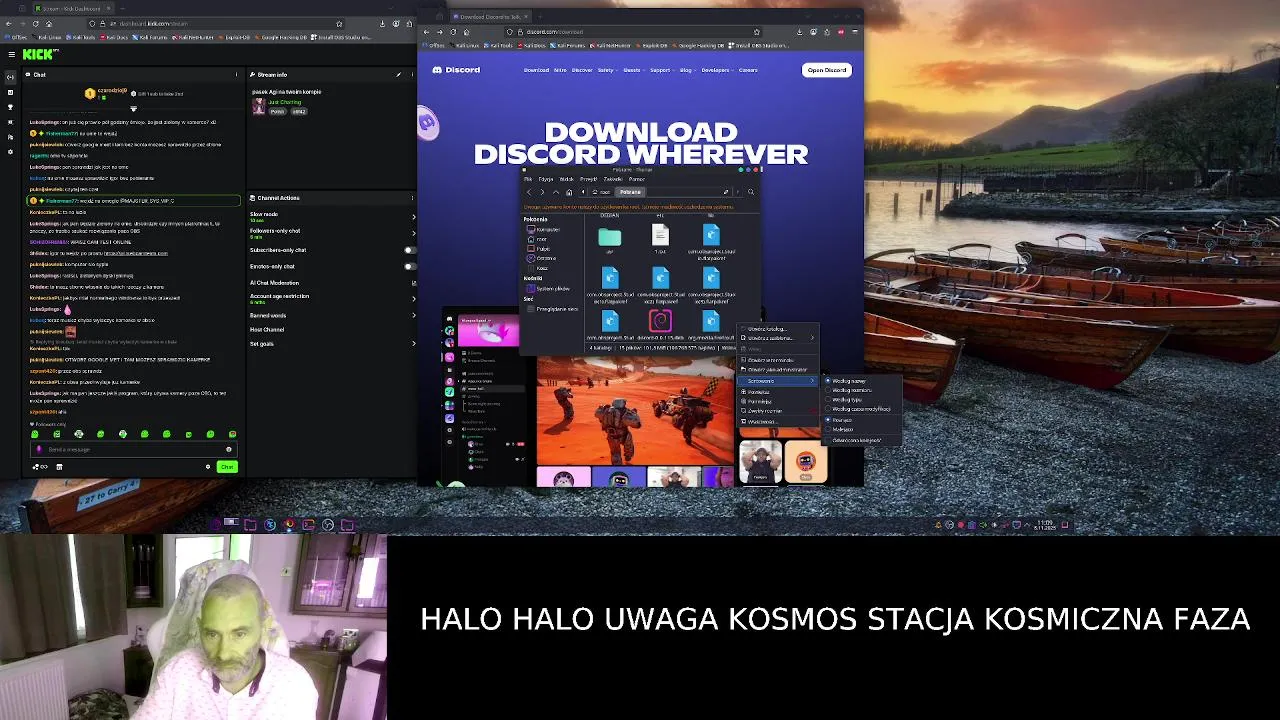Open downloads in the Kick browser toolbar

382,23
